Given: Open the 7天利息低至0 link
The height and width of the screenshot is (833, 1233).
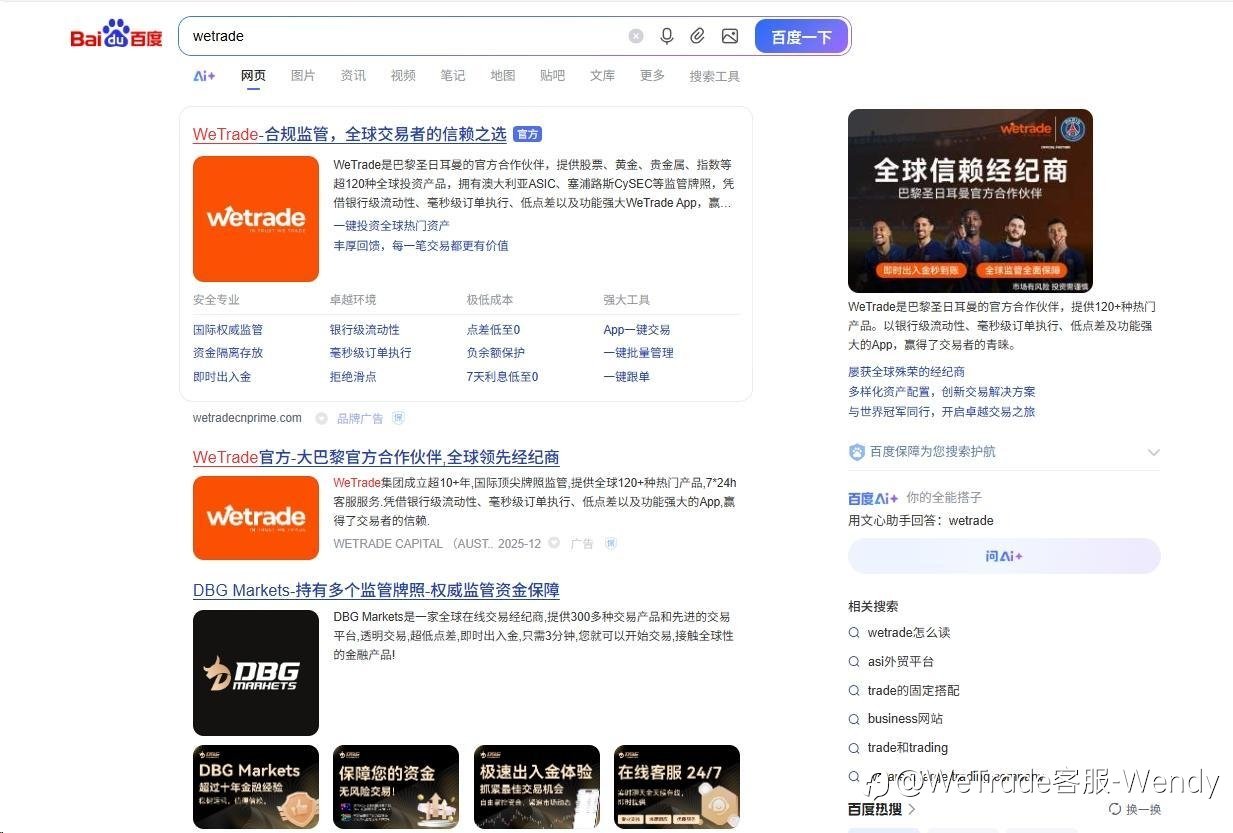Looking at the screenshot, I should point(502,377).
